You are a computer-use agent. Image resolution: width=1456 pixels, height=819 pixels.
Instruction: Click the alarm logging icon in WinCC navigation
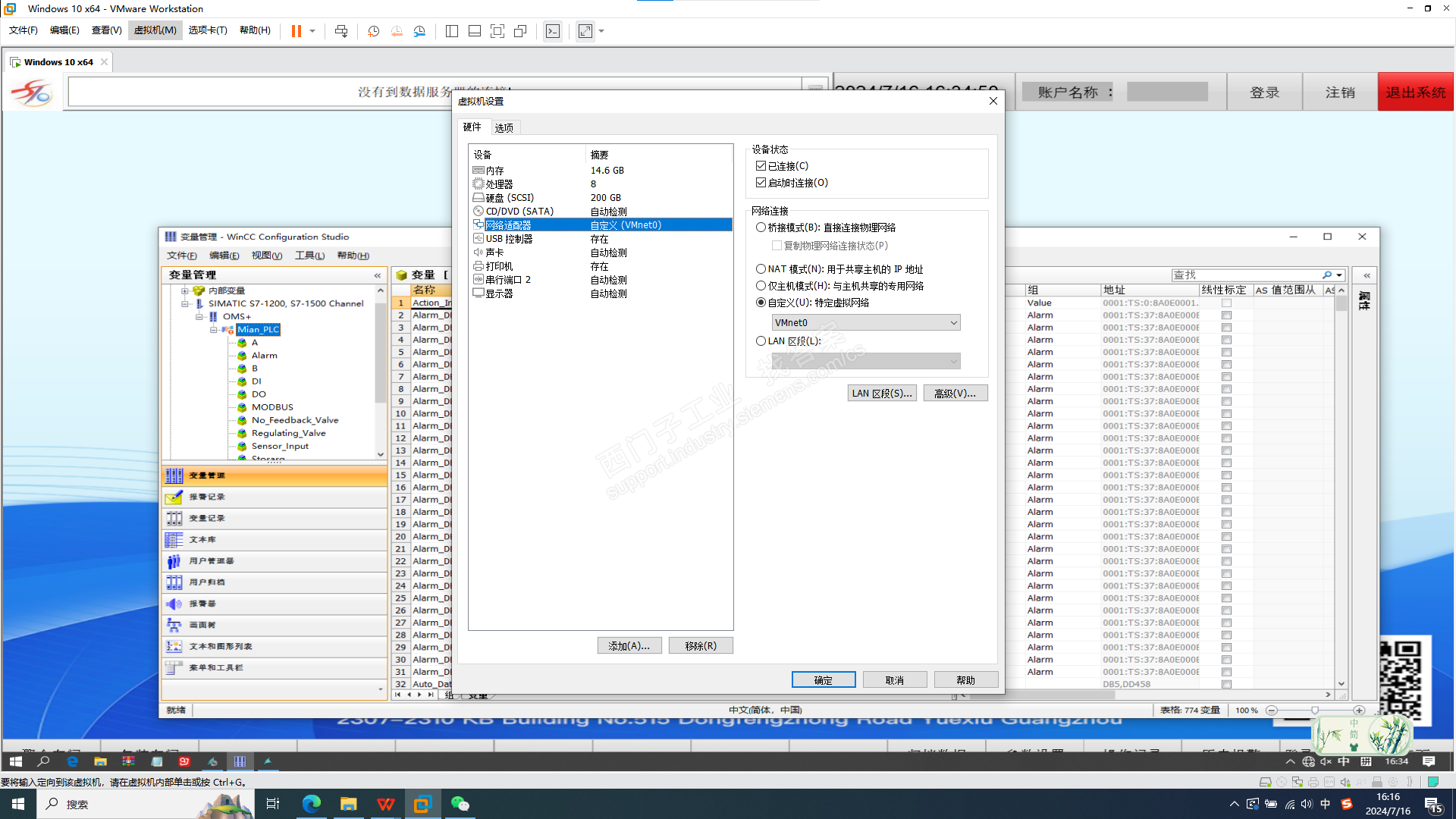[174, 497]
